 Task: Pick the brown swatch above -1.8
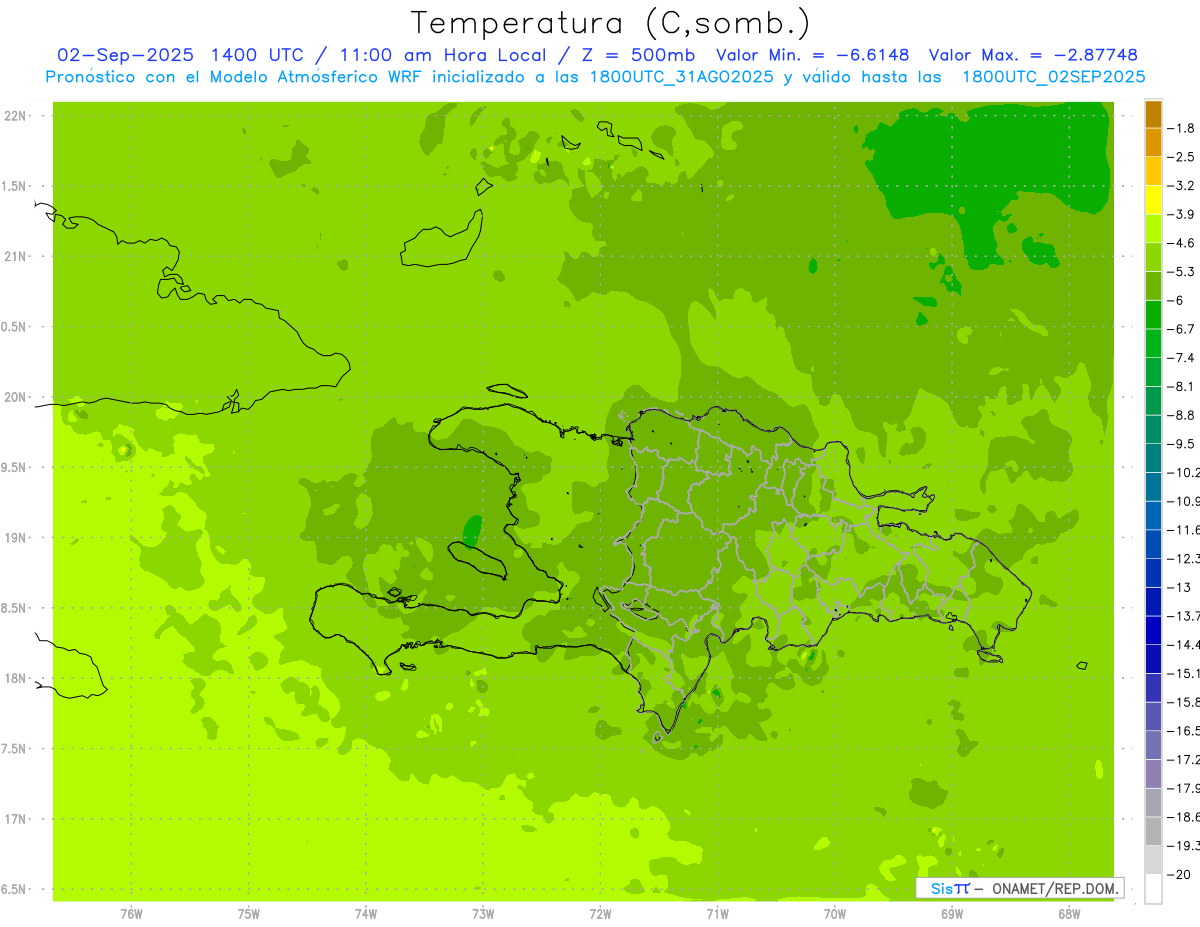click(1153, 114)
